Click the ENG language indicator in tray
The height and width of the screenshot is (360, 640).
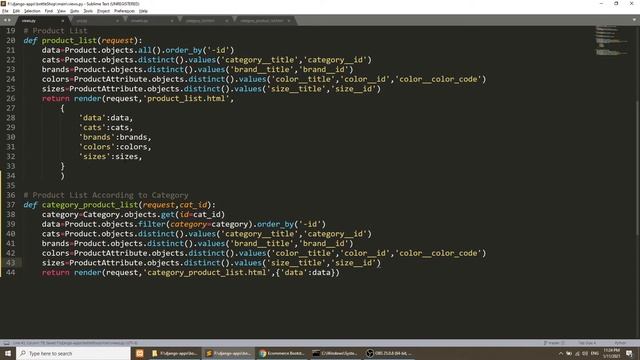click(x=595, y=353)
